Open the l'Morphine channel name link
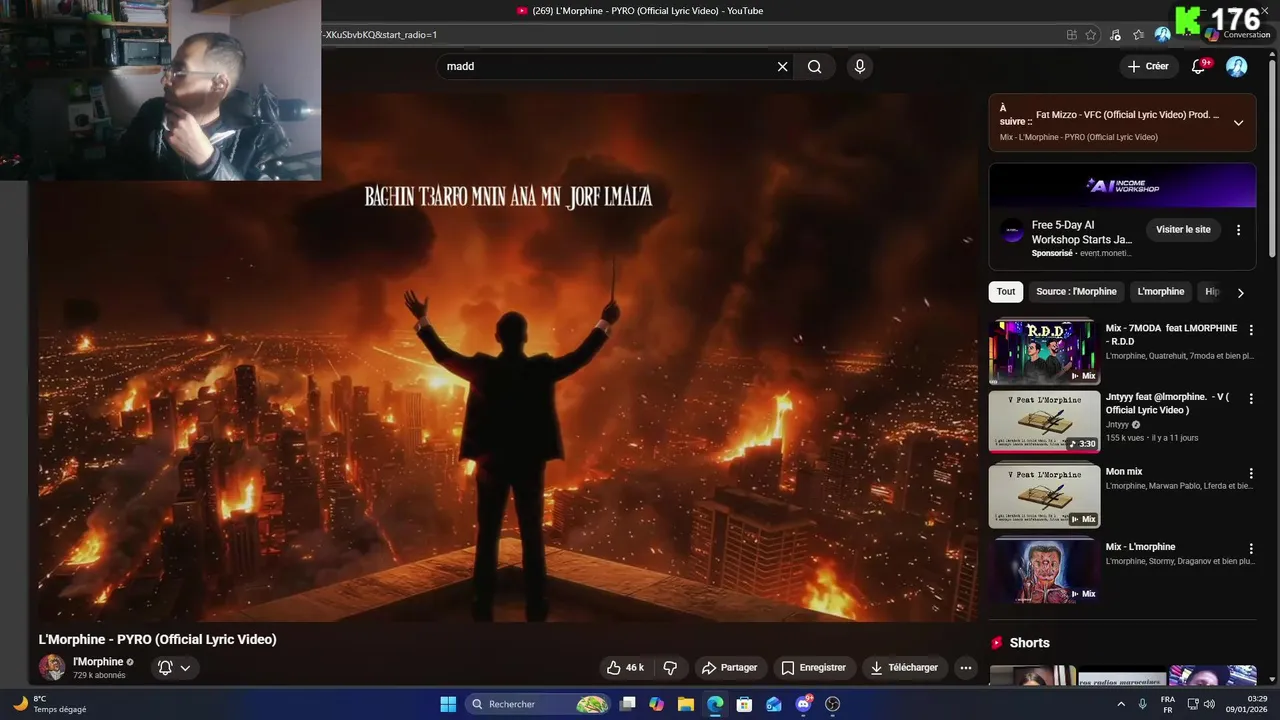This screenshot has height=720, width=1280. click(98, 662)
